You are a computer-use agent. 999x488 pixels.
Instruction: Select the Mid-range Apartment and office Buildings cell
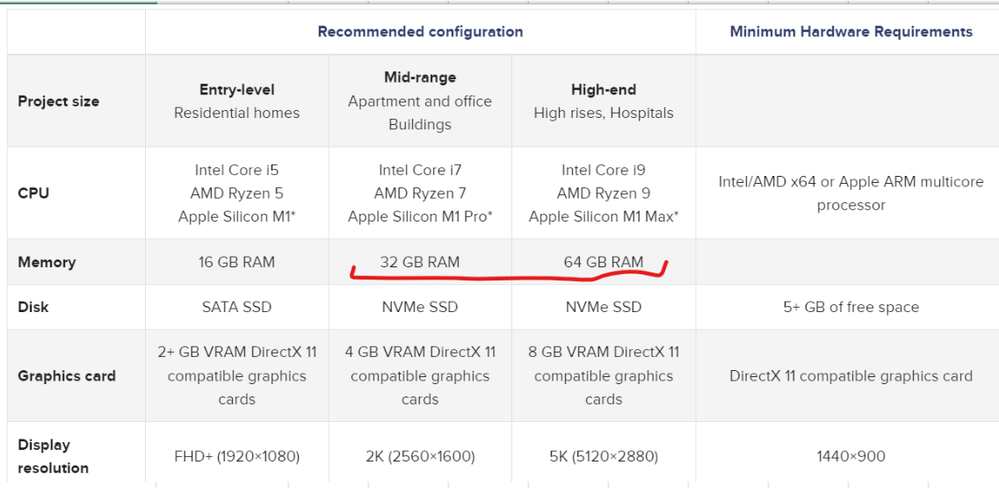point(420,101)
